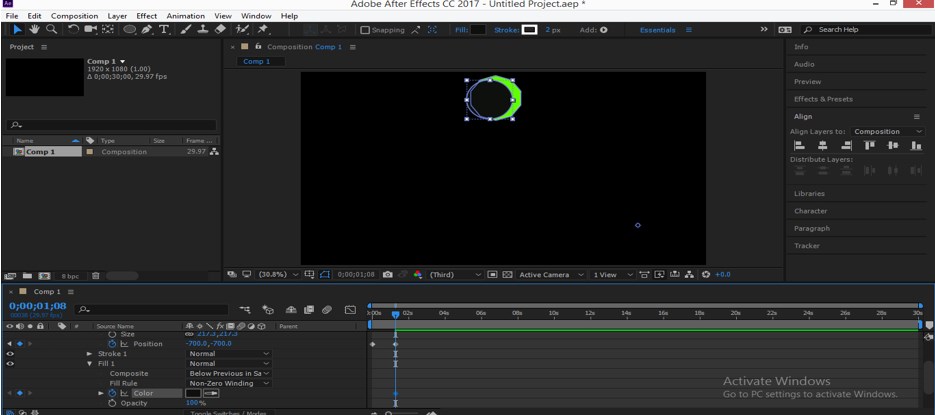Open the Align Layers to Composition dropdown

[x=887, y=132]
